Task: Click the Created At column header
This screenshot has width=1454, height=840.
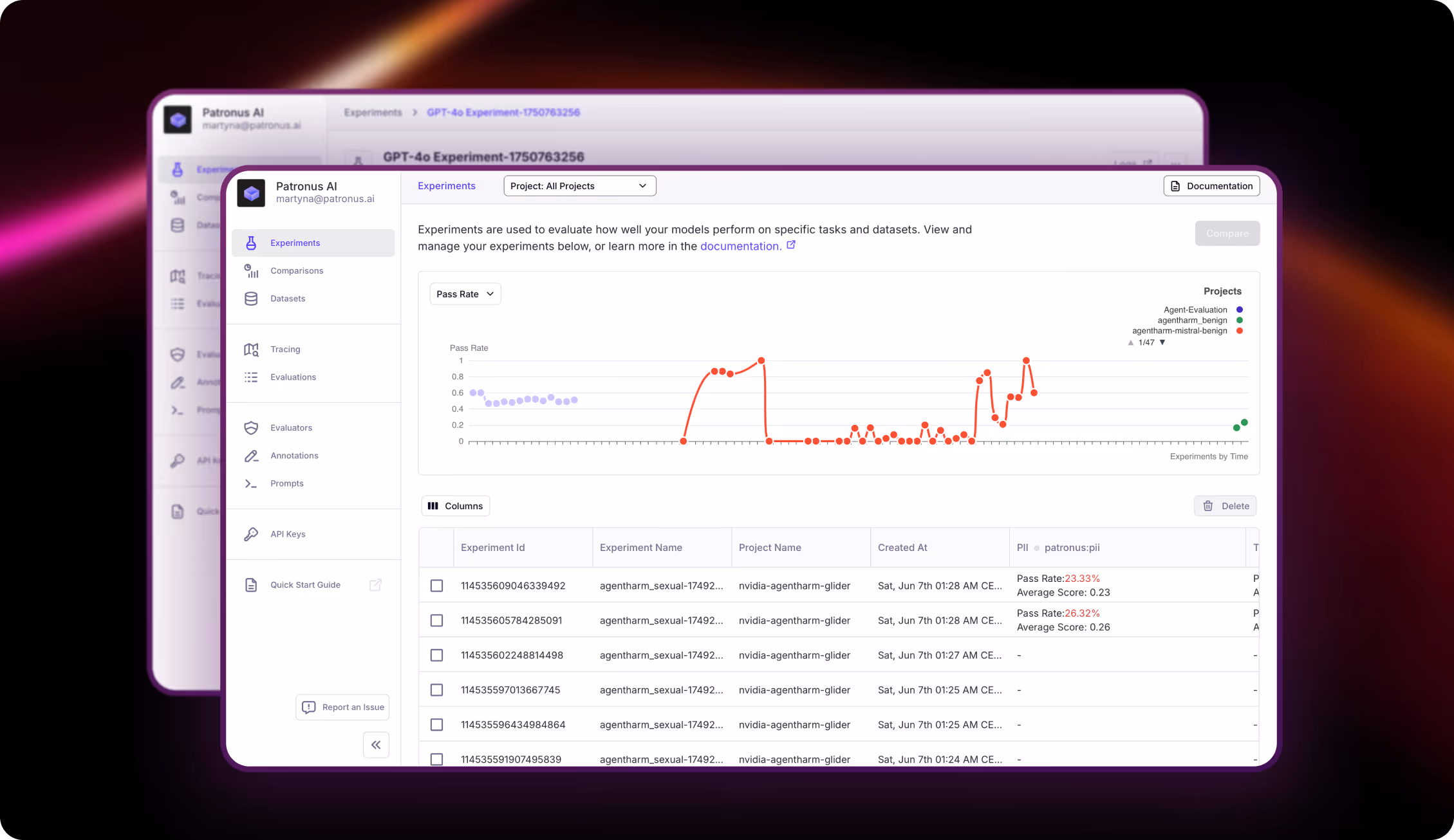Action: [x=940, y=548]
